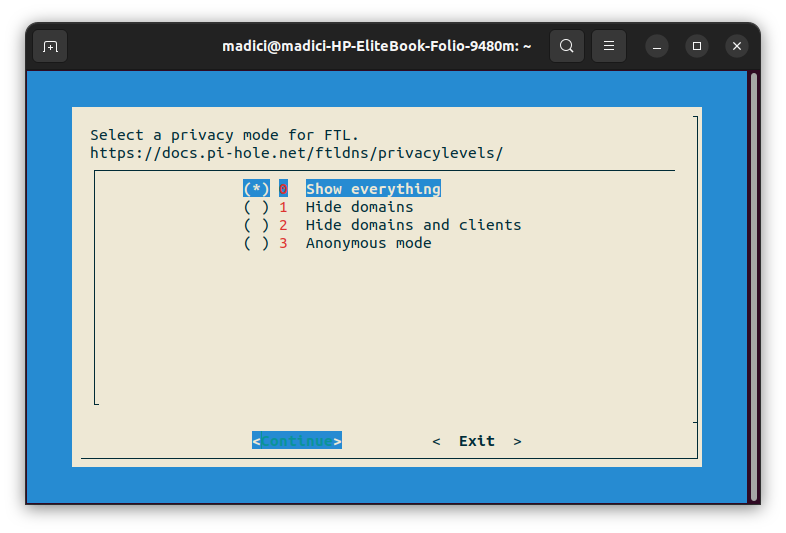Maximize the terminal window

(697, 46)
